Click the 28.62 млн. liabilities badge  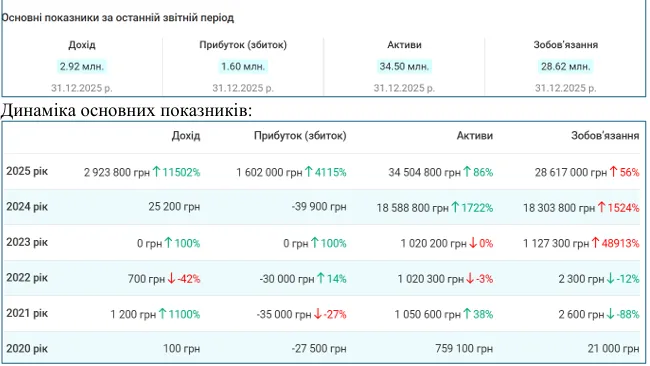coord(565,66)
